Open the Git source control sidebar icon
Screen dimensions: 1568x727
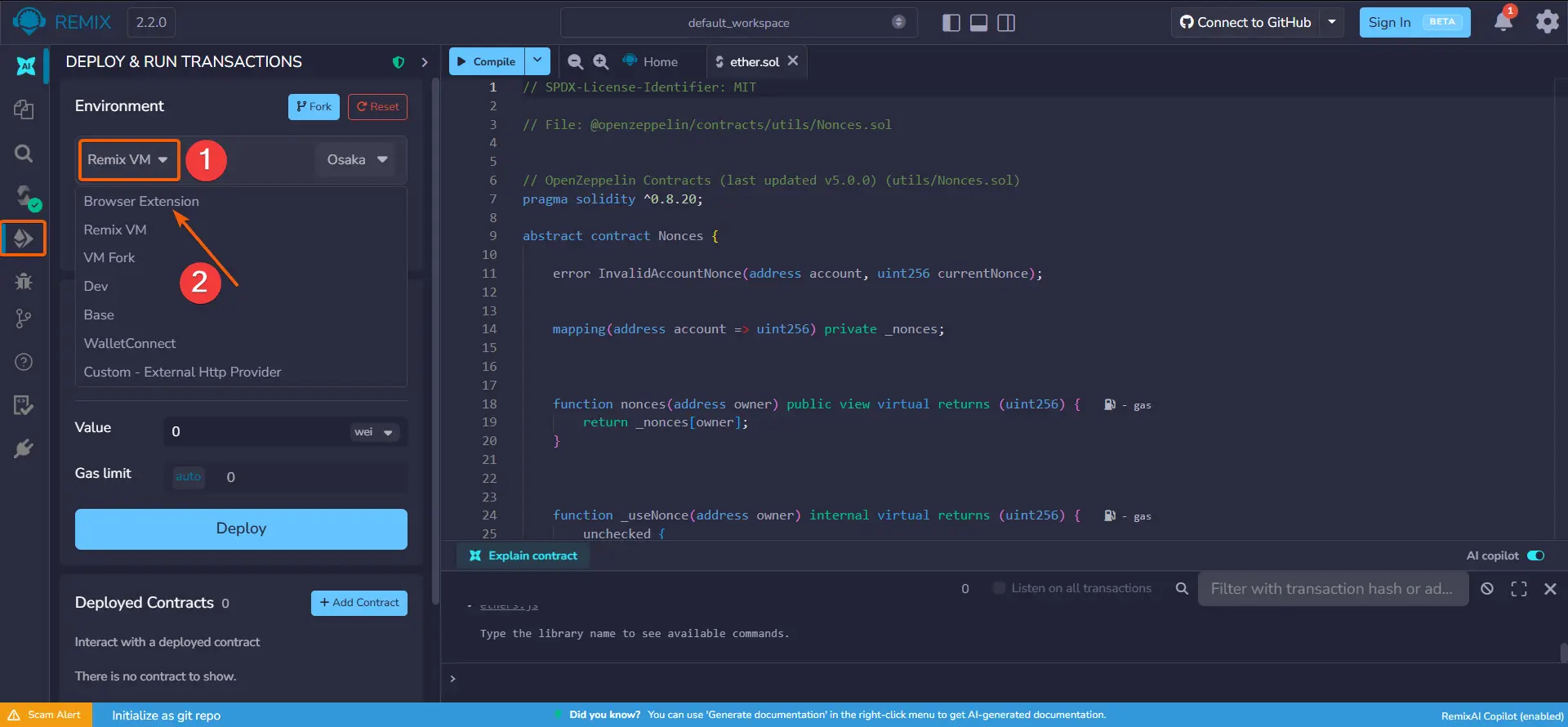(x=24, y=319)
